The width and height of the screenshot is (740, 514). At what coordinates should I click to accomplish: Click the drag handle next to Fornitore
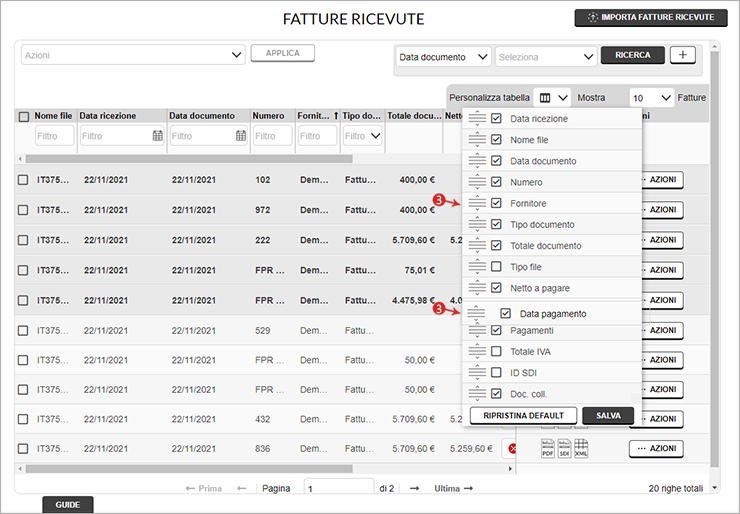477,203
